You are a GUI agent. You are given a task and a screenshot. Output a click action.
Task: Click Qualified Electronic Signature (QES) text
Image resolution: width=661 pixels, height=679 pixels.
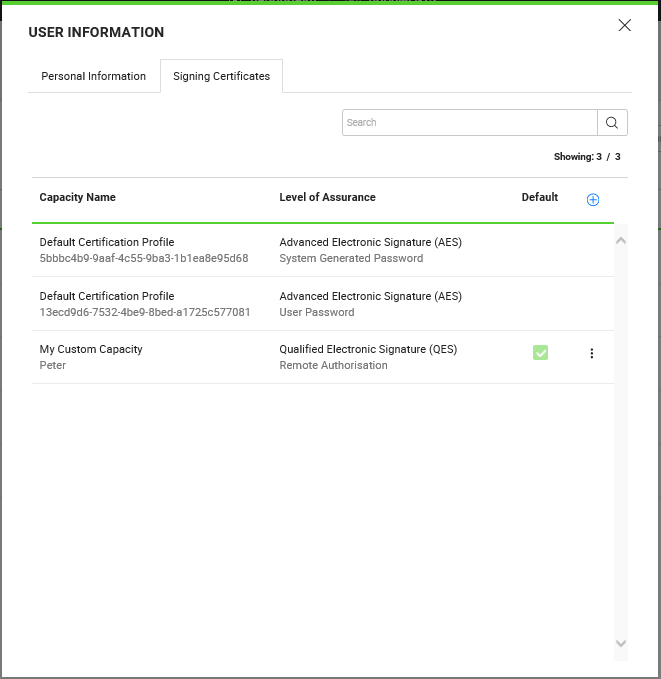pyautogui.click(x=367, y=349)
